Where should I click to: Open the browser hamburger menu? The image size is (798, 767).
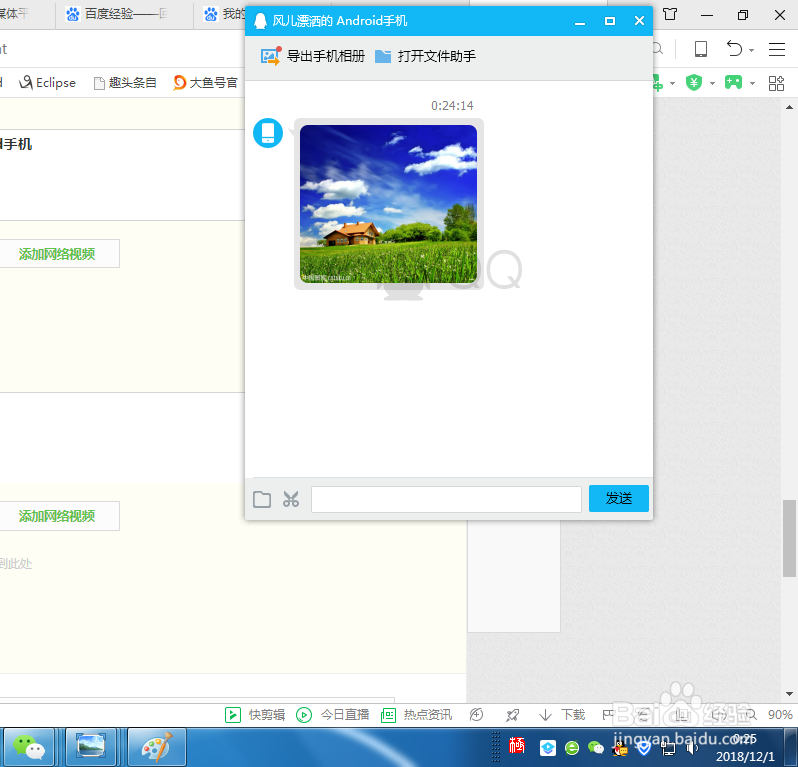[777, 49]
